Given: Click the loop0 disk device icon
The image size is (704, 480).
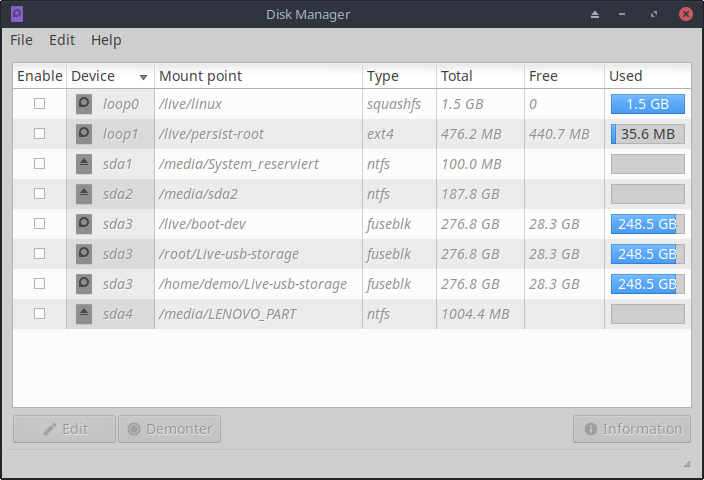Looking at the screenshot, I should (x=84, y=103).
